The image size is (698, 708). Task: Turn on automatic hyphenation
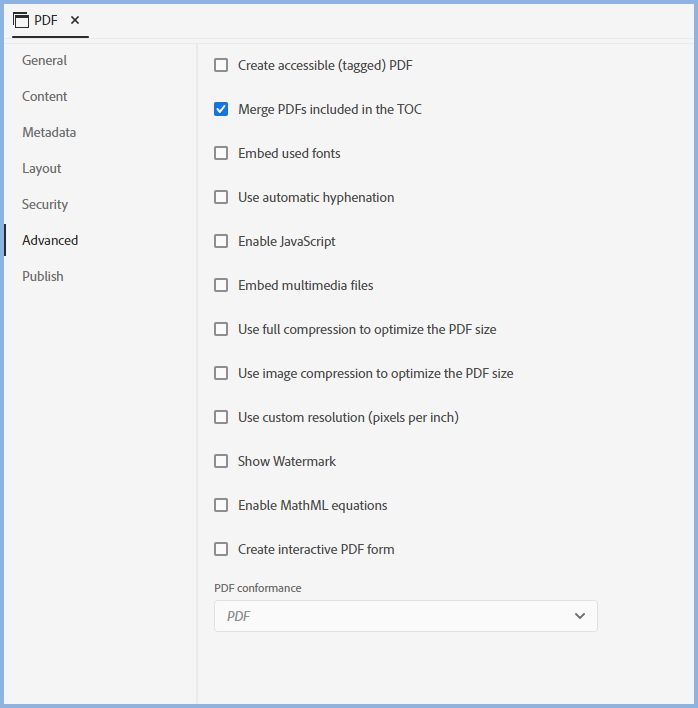(221, 198)
